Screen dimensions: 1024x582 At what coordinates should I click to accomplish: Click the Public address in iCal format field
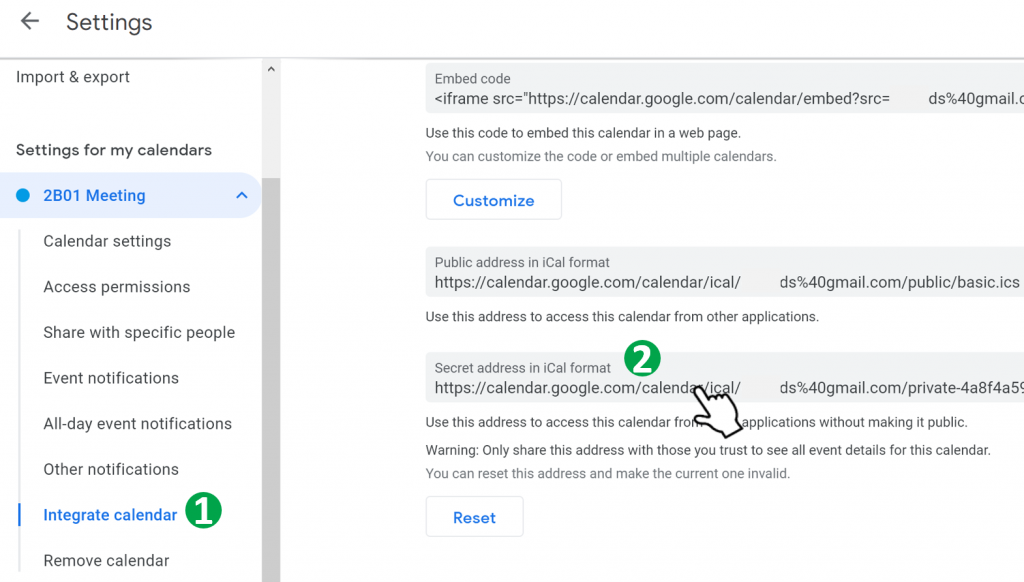pyautogui.click(x=725, y=272)
